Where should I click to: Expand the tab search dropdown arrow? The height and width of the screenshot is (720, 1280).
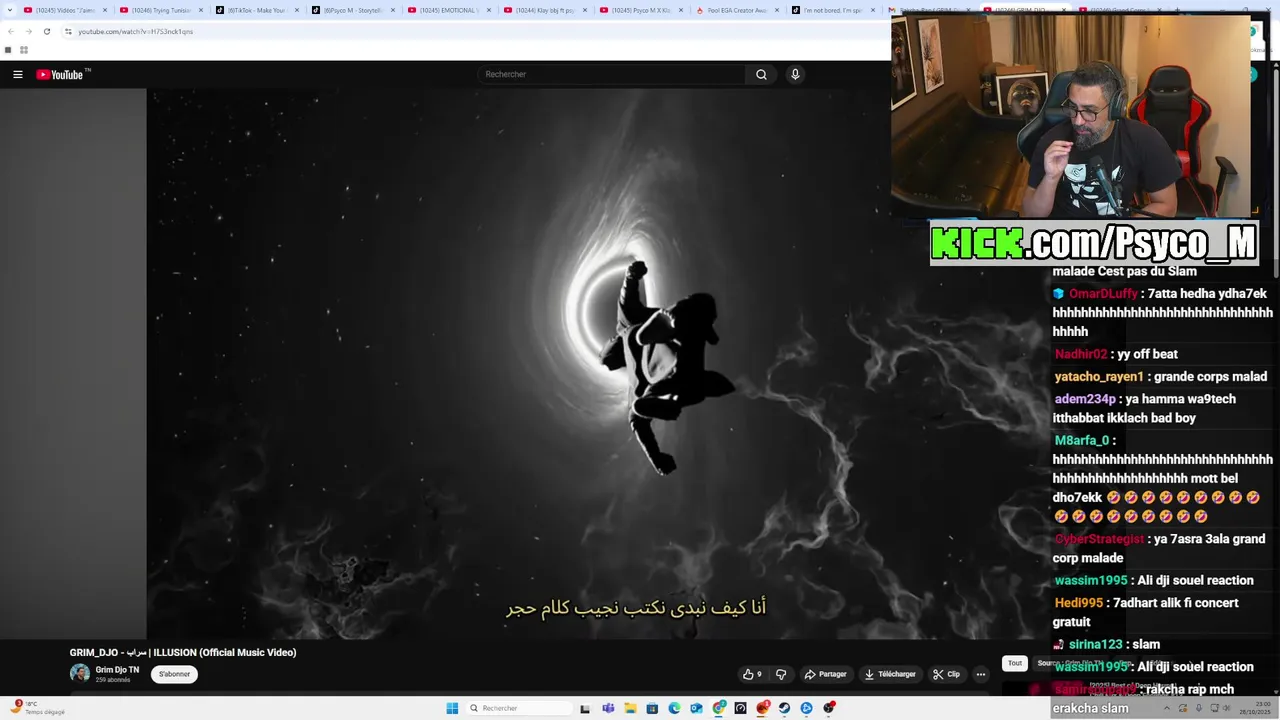click(10, 10)
